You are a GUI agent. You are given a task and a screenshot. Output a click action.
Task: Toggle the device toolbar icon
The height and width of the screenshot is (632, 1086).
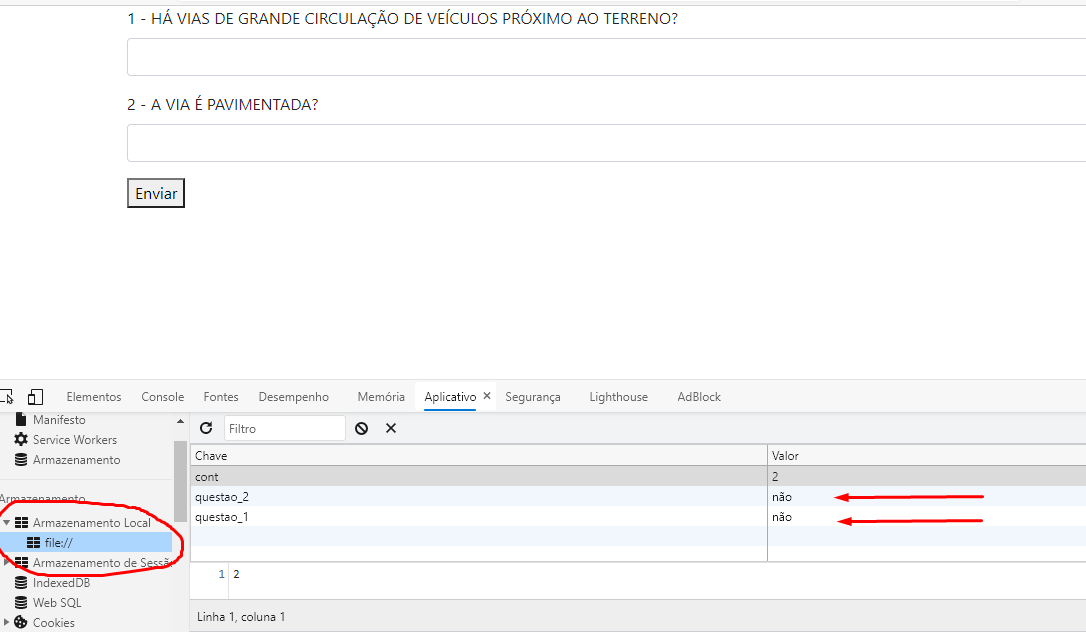[35, 397]
